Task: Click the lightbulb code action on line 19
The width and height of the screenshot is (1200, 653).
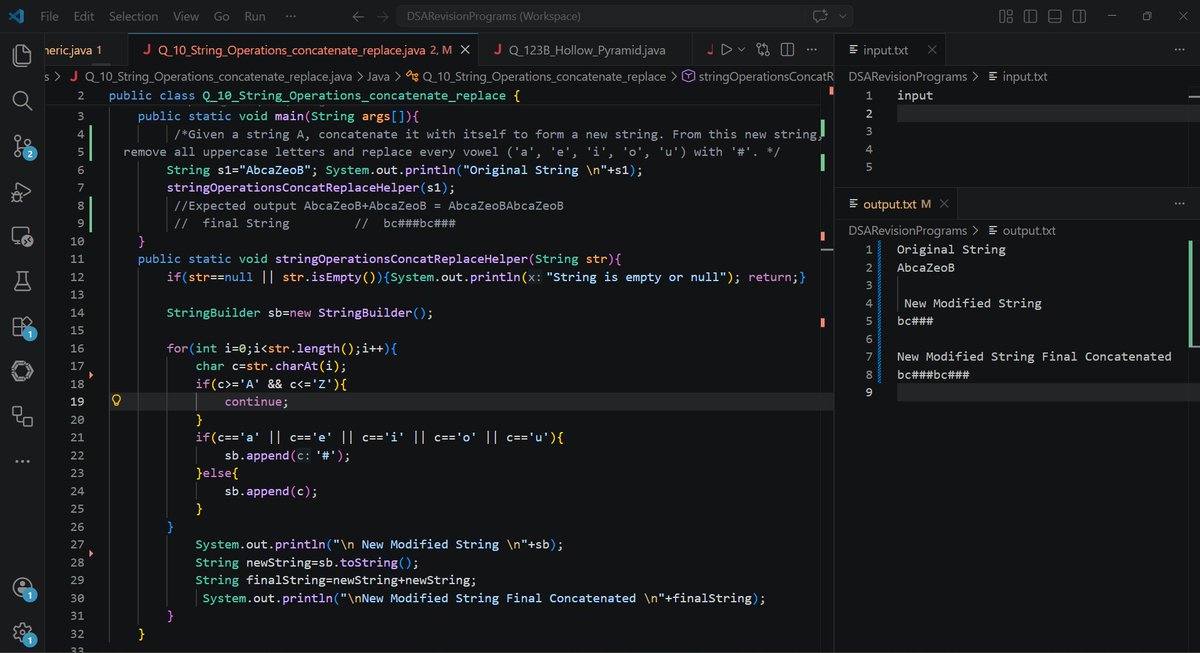Action: click(x=116, y=401)
